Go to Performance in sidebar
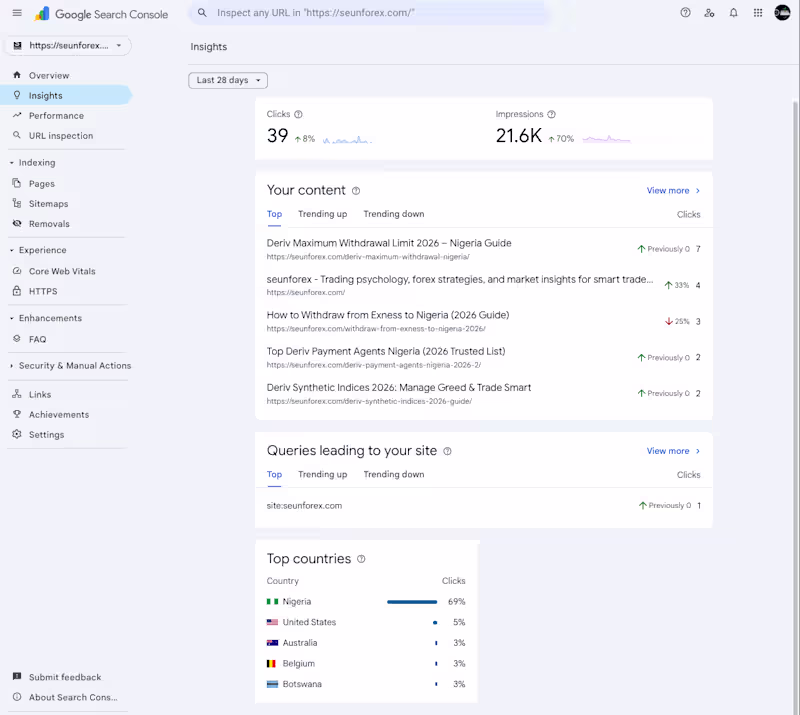This screenshot has height=715, width=800. (65, 115)
